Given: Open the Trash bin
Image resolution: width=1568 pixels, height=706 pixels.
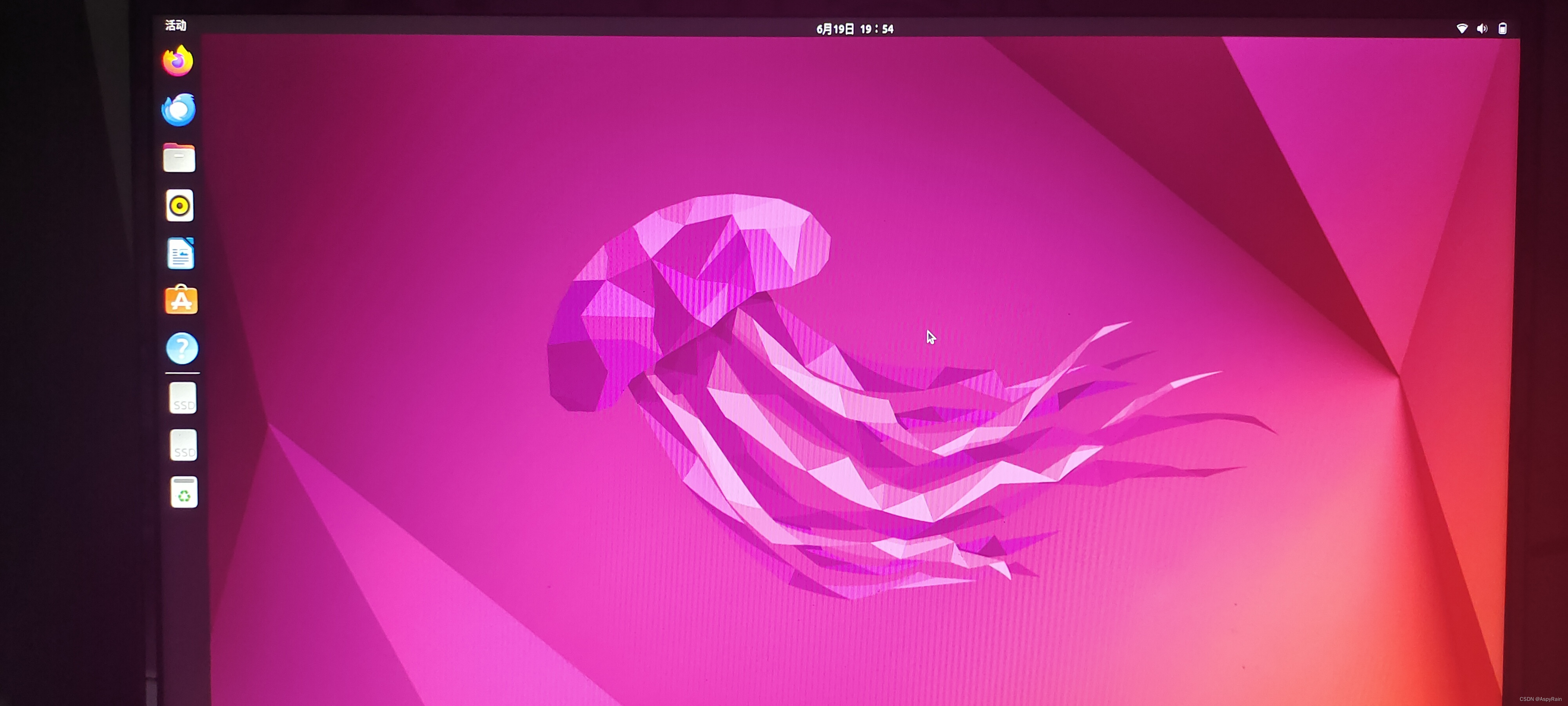Looking at the screenshot, I should (x=184, y=492).
